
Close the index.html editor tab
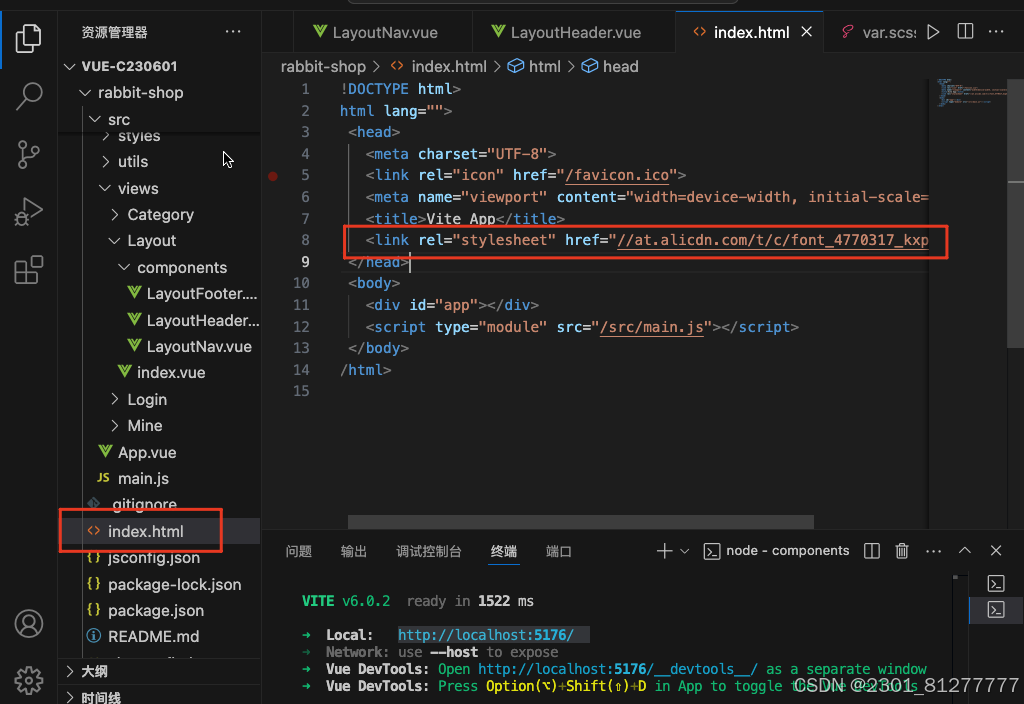807,32
